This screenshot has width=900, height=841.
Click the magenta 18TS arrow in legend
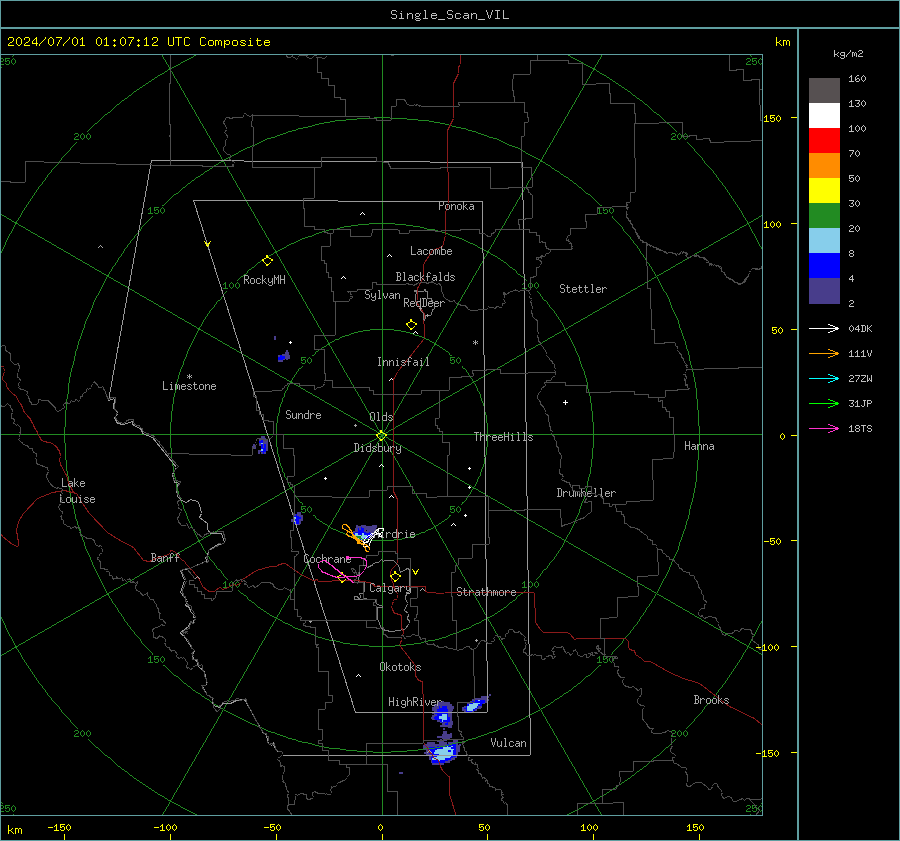tap(824, 428)
